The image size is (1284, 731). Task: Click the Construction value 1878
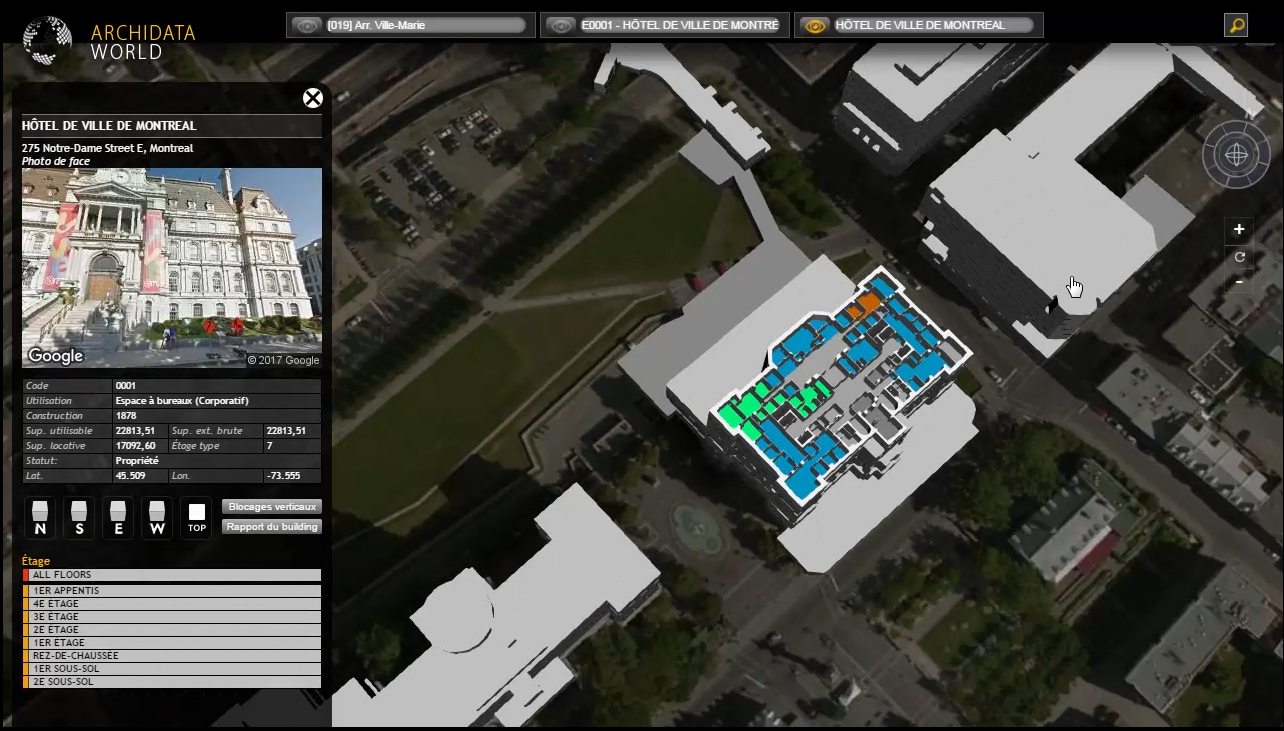click(126, 416)
